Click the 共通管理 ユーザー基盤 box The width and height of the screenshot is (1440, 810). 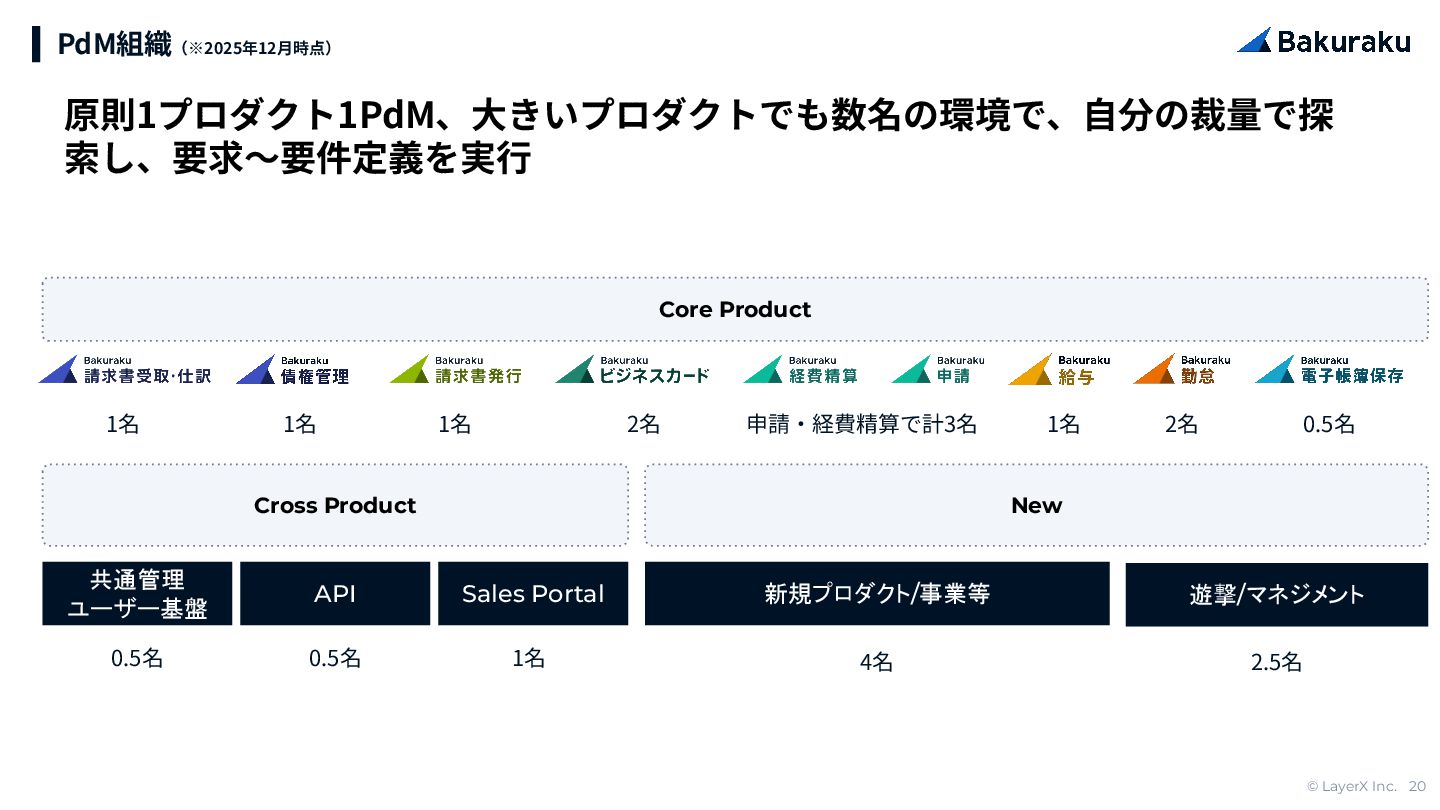click(x=137, y=594)
